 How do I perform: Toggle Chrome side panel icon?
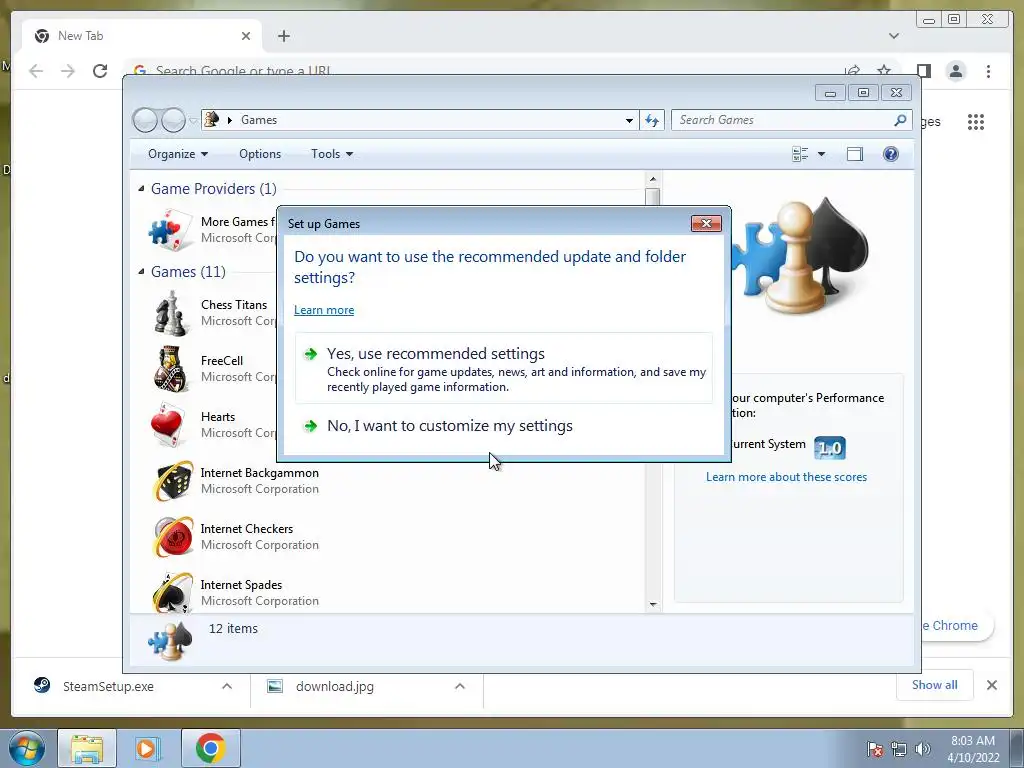tap(923, 71)
